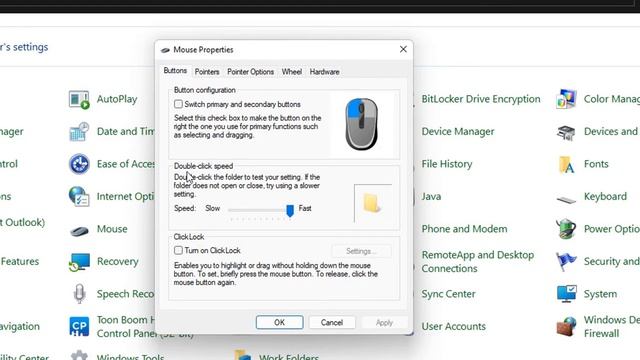
Task: Click the Recovery text link
Action: click(x=118, y=262)
